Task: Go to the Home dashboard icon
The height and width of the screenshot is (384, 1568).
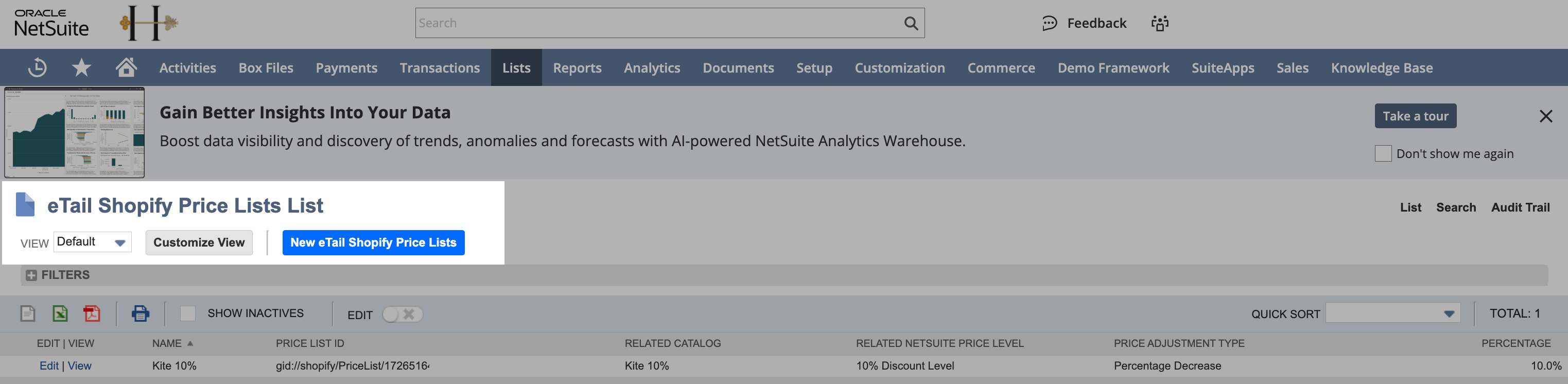Action: click(126, 67)
